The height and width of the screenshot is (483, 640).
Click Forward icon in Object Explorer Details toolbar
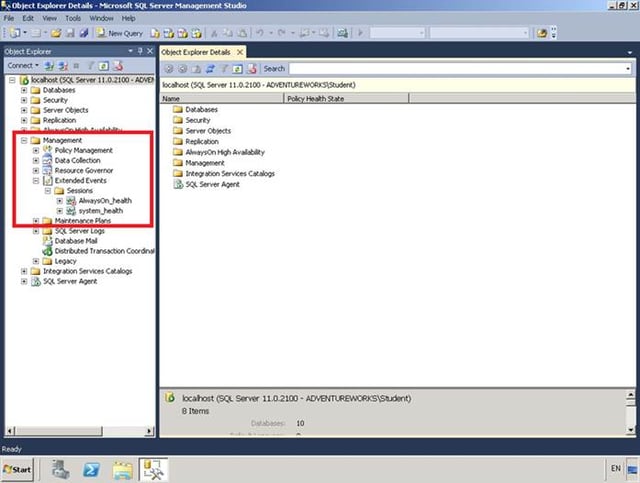[182, 69]
